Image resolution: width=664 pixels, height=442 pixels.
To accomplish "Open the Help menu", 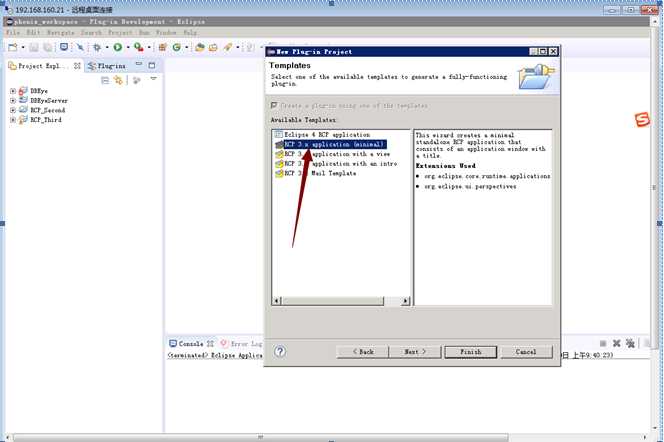I will (x=190, y=33).
